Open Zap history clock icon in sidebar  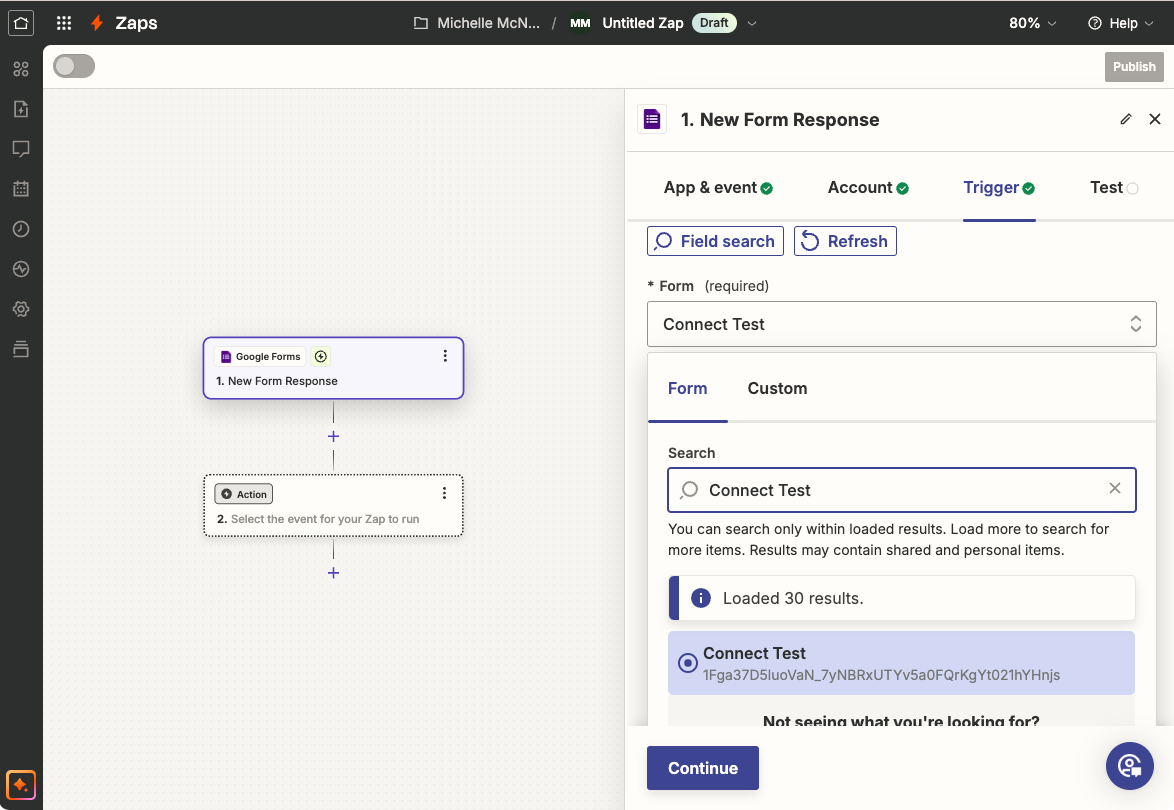(x=21, y=229)
